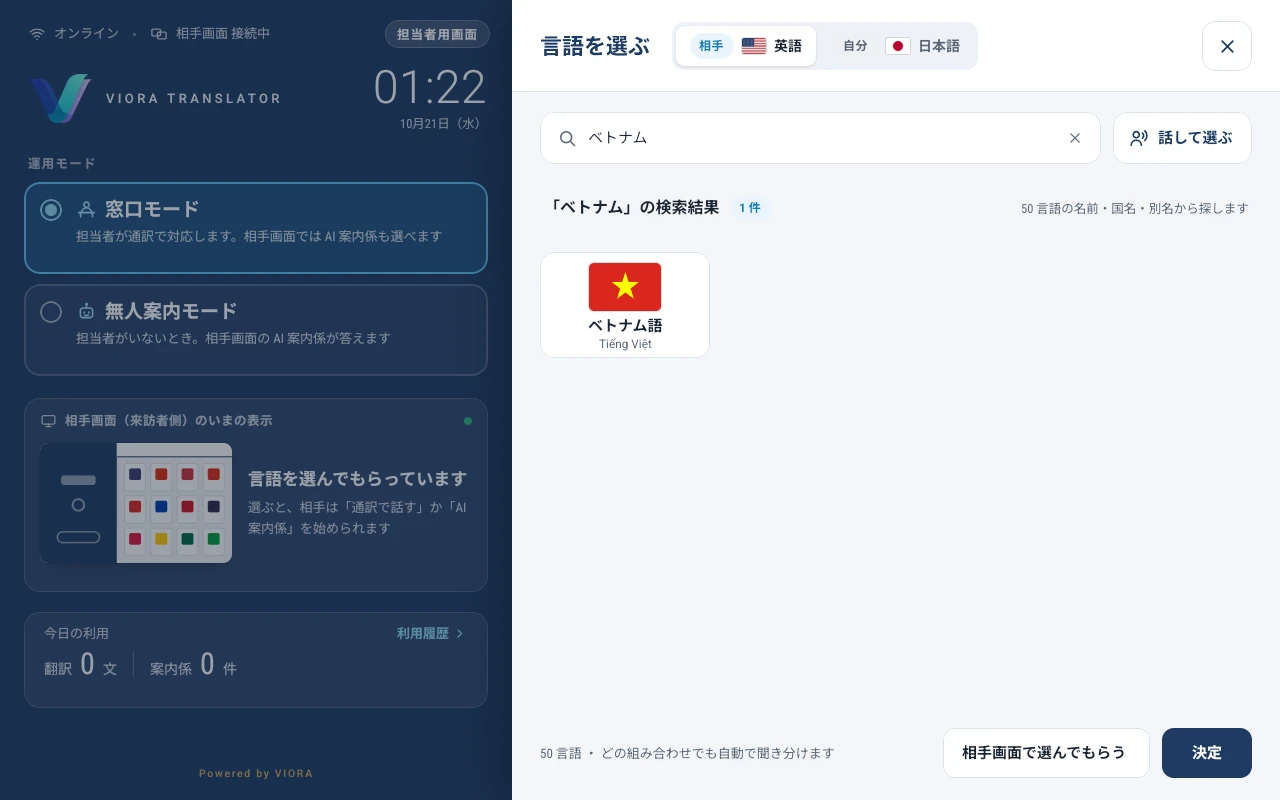
Task: Click the Vietnam flag image
Action: click(625, 287)
